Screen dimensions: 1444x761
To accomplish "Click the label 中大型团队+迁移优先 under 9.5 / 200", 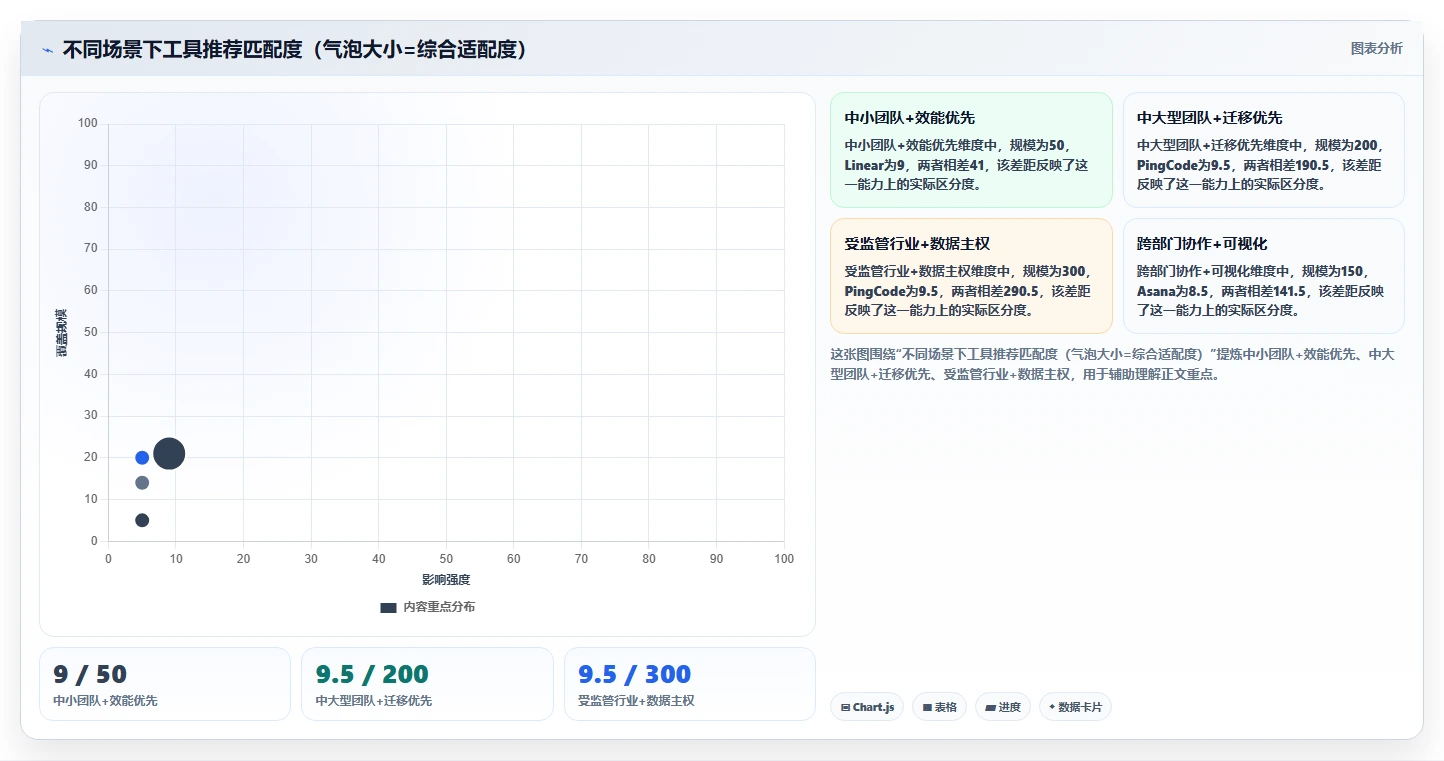I will pos(374,701).
